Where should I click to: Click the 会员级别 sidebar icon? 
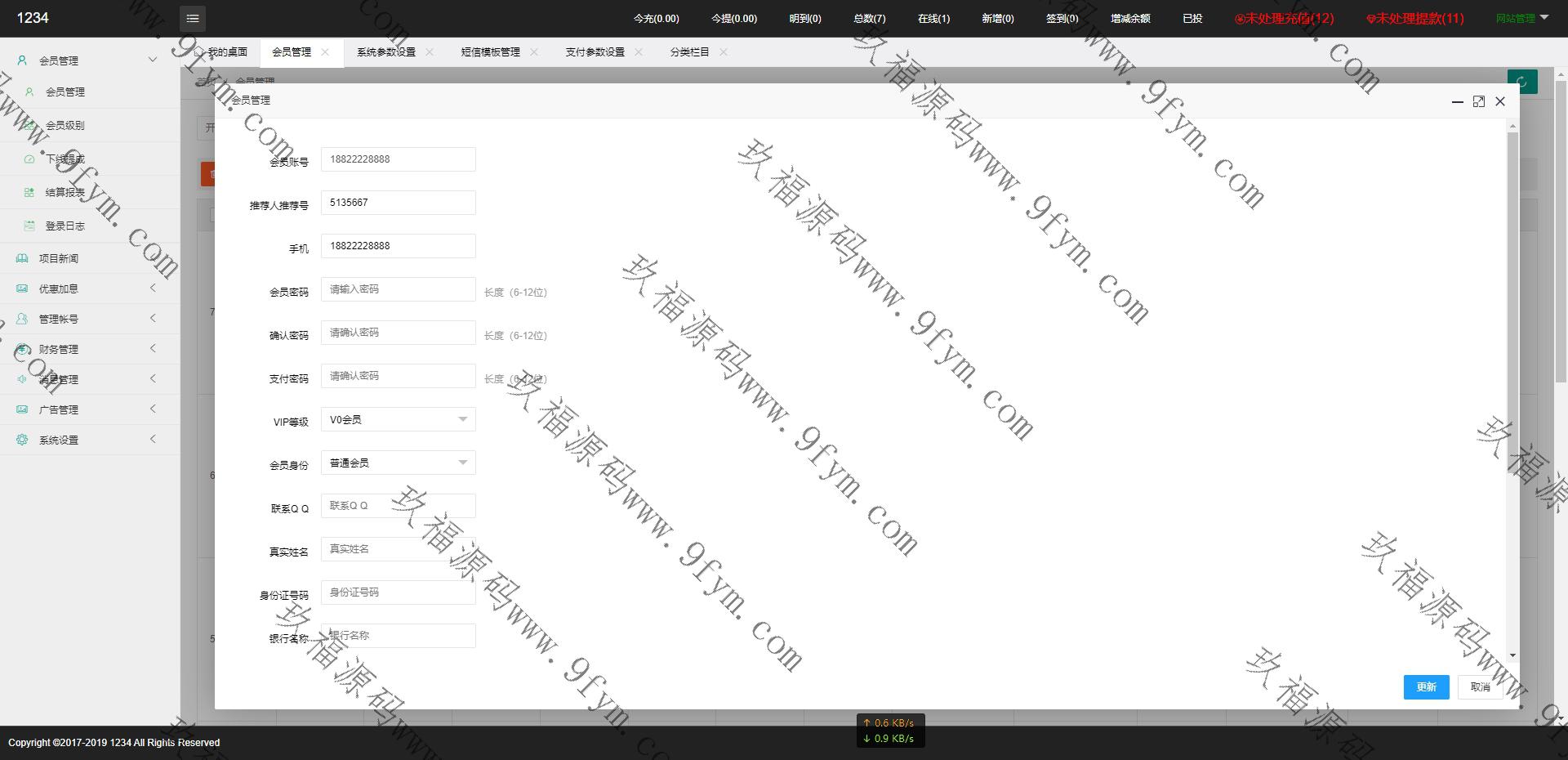[x=29, y=125]
